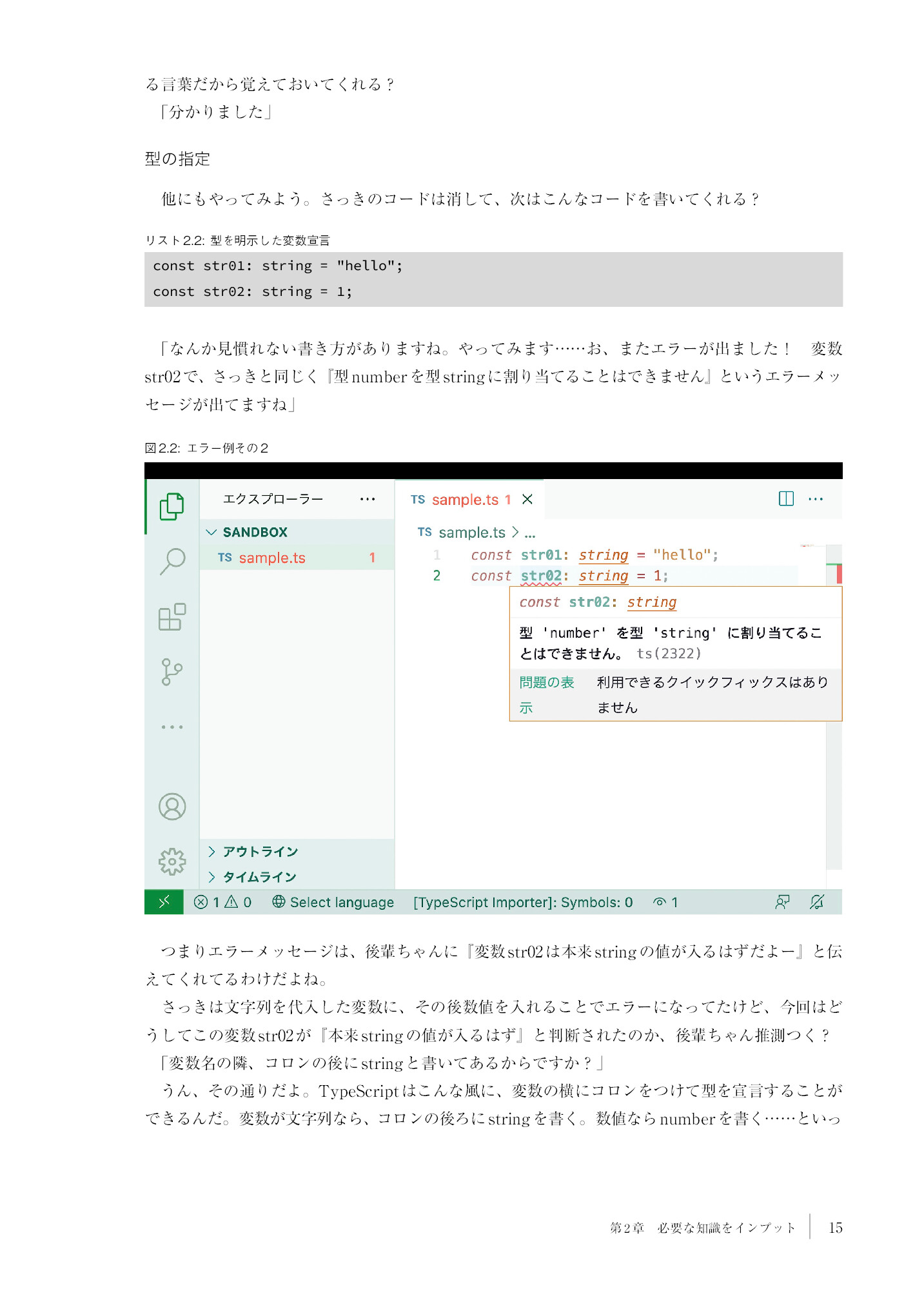This screenshot has width=924, height=1305.
Task: Open the Accounts profile icon
Action: (172, 807)
